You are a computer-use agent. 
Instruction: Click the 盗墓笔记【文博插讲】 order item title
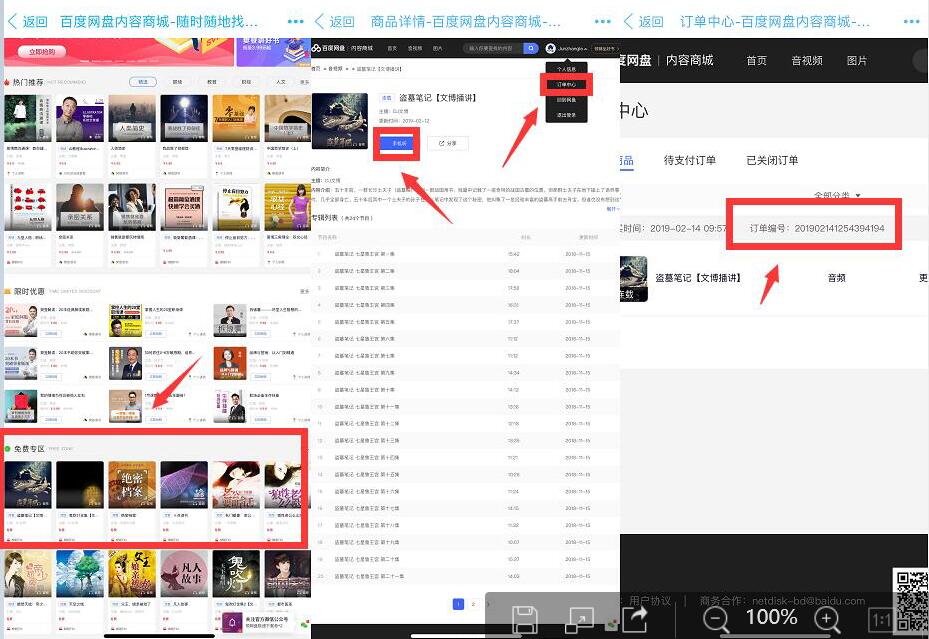coord(698,278)
